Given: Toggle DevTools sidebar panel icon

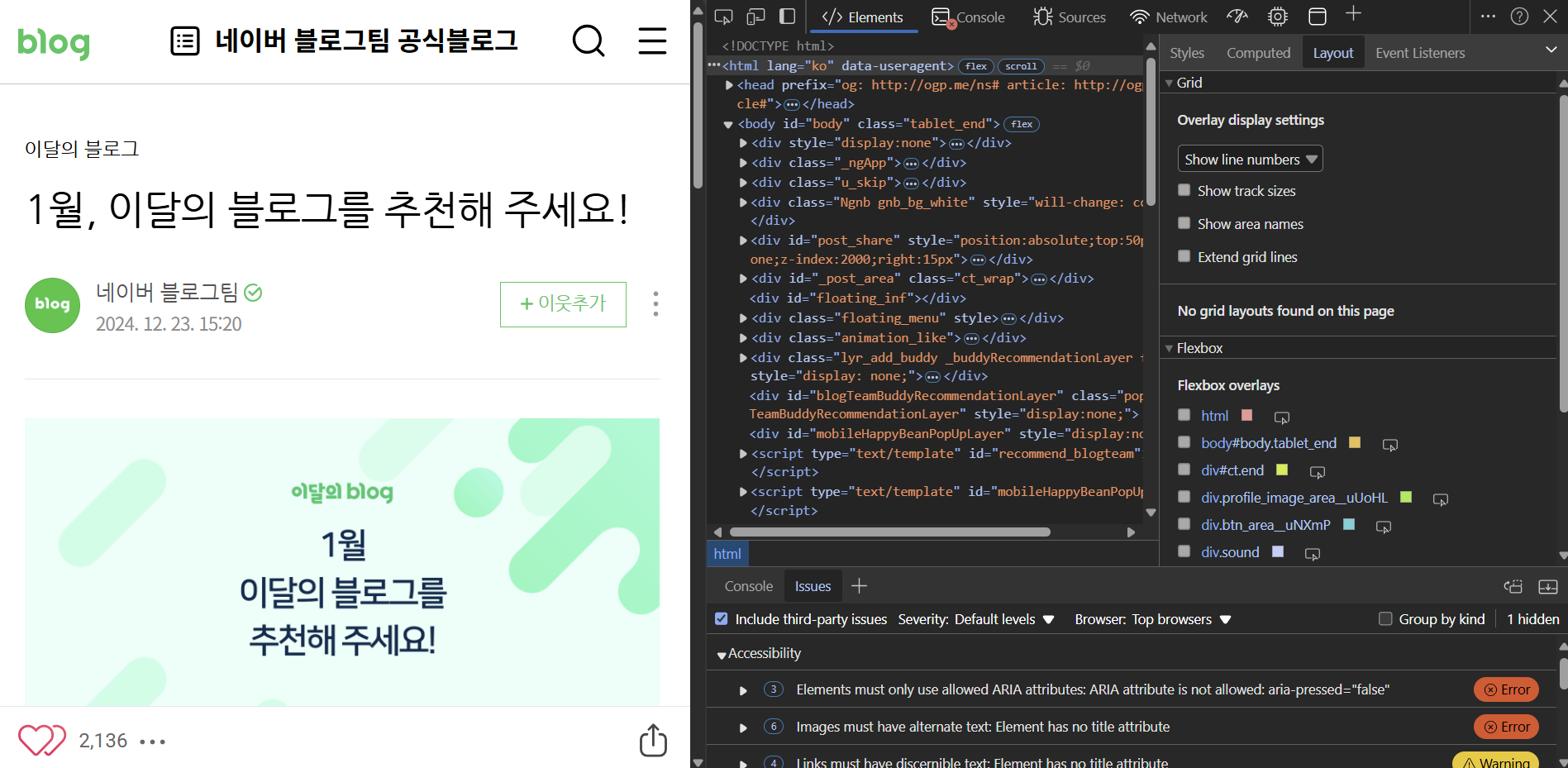Looking at the screenshot, I should tap(788, 17).
